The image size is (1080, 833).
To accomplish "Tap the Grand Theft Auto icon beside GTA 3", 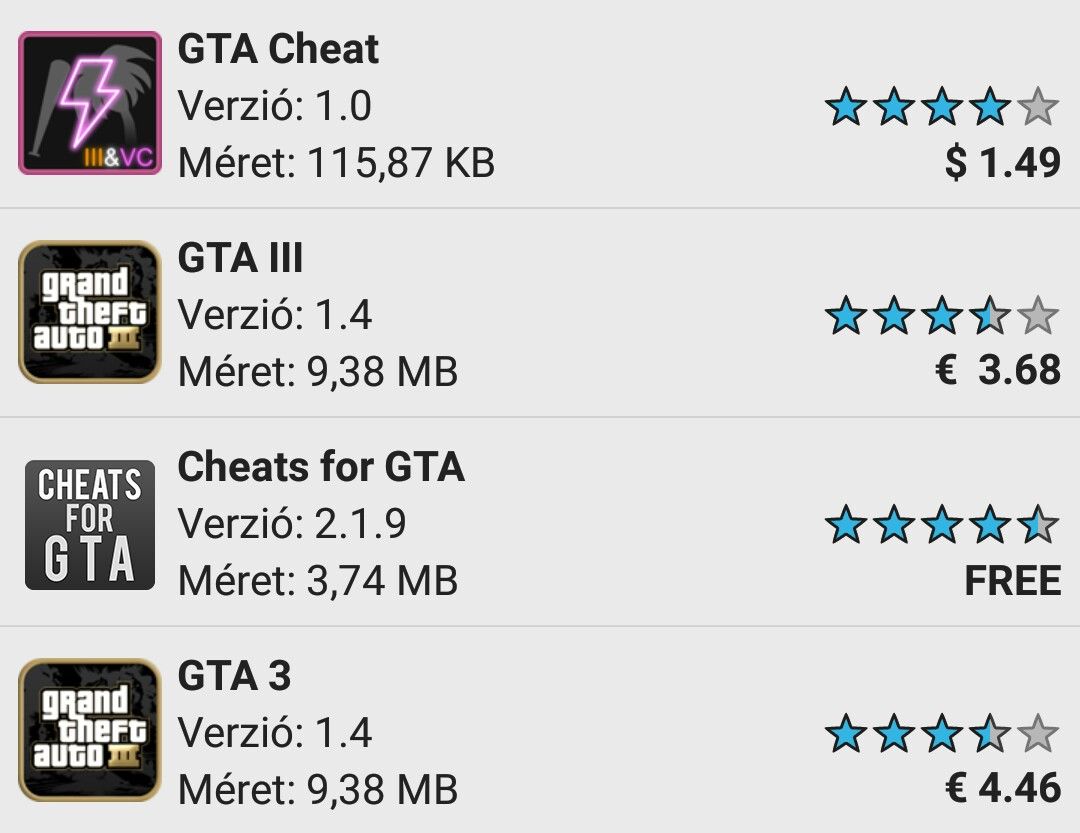I will [x=90, y=730].
